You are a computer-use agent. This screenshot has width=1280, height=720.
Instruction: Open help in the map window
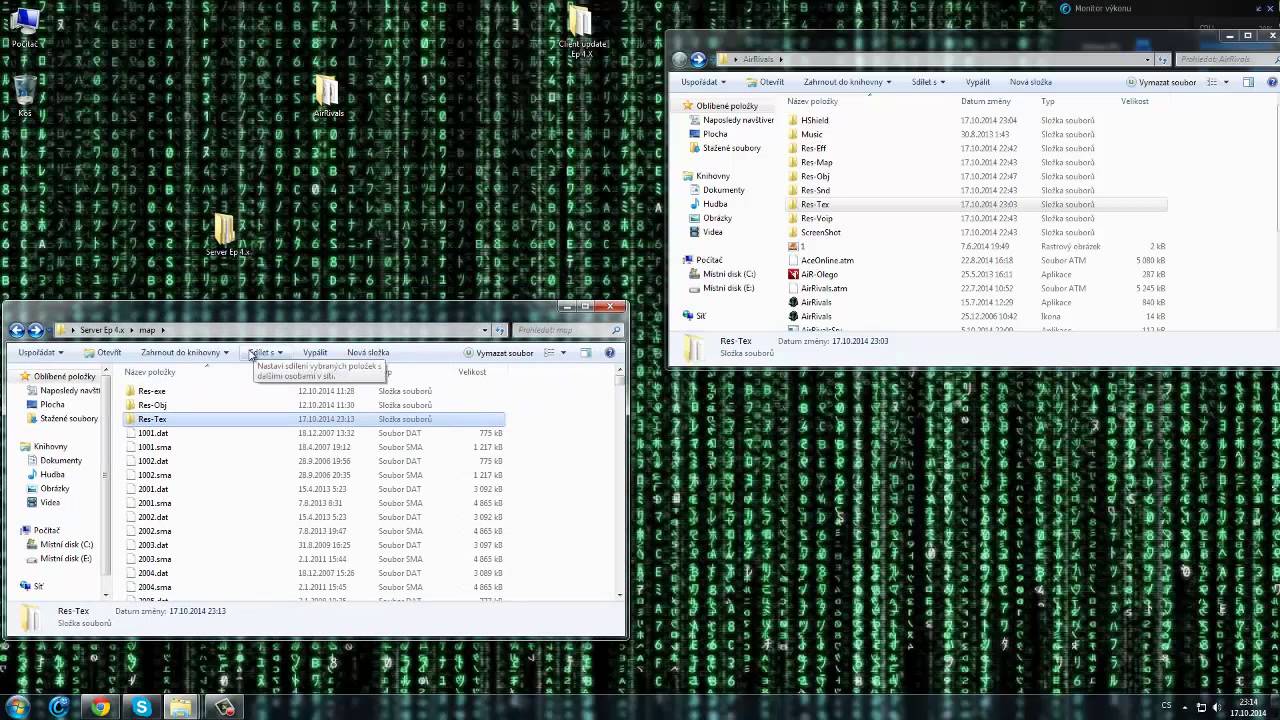610,352
